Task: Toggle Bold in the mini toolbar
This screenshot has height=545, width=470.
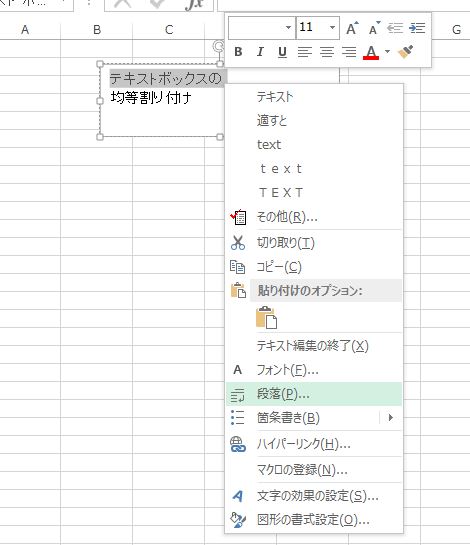Action: pyautogui.click(x=238, y=52)
